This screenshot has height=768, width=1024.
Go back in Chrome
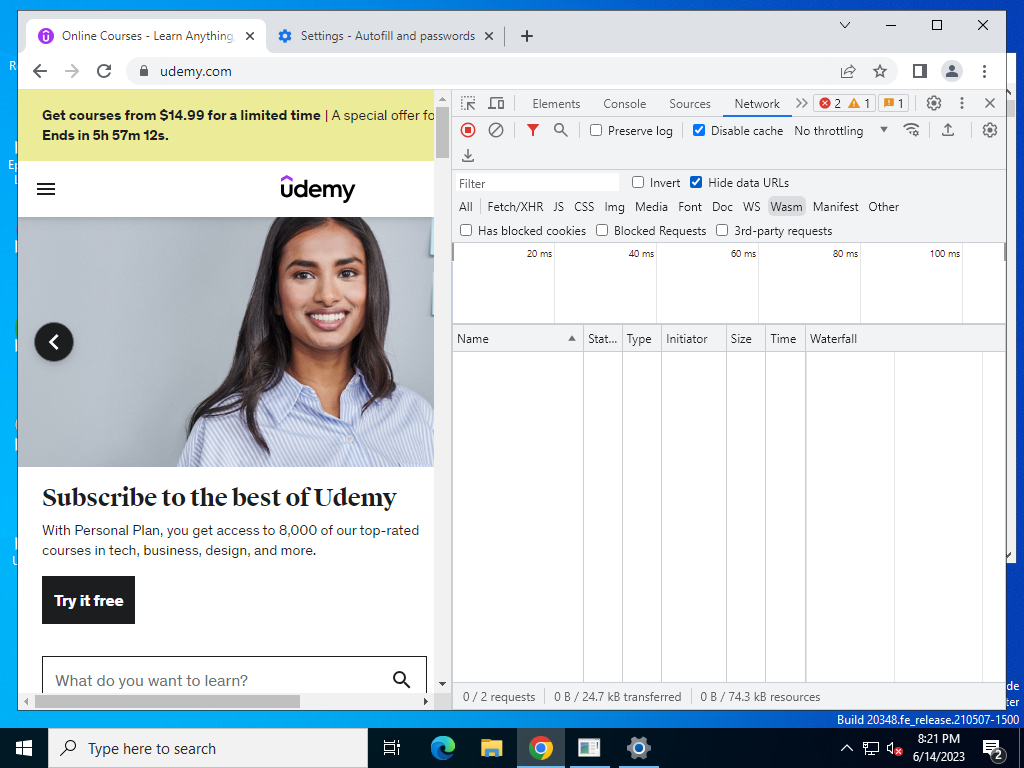tap(40, 71)
